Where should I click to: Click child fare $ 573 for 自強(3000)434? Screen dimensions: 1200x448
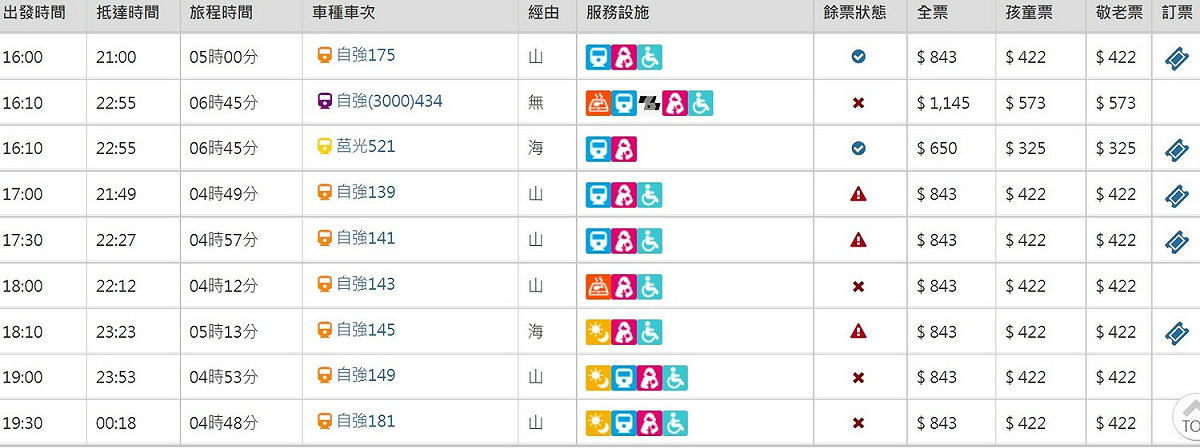pyautogui.click(x=1026, y=103)
